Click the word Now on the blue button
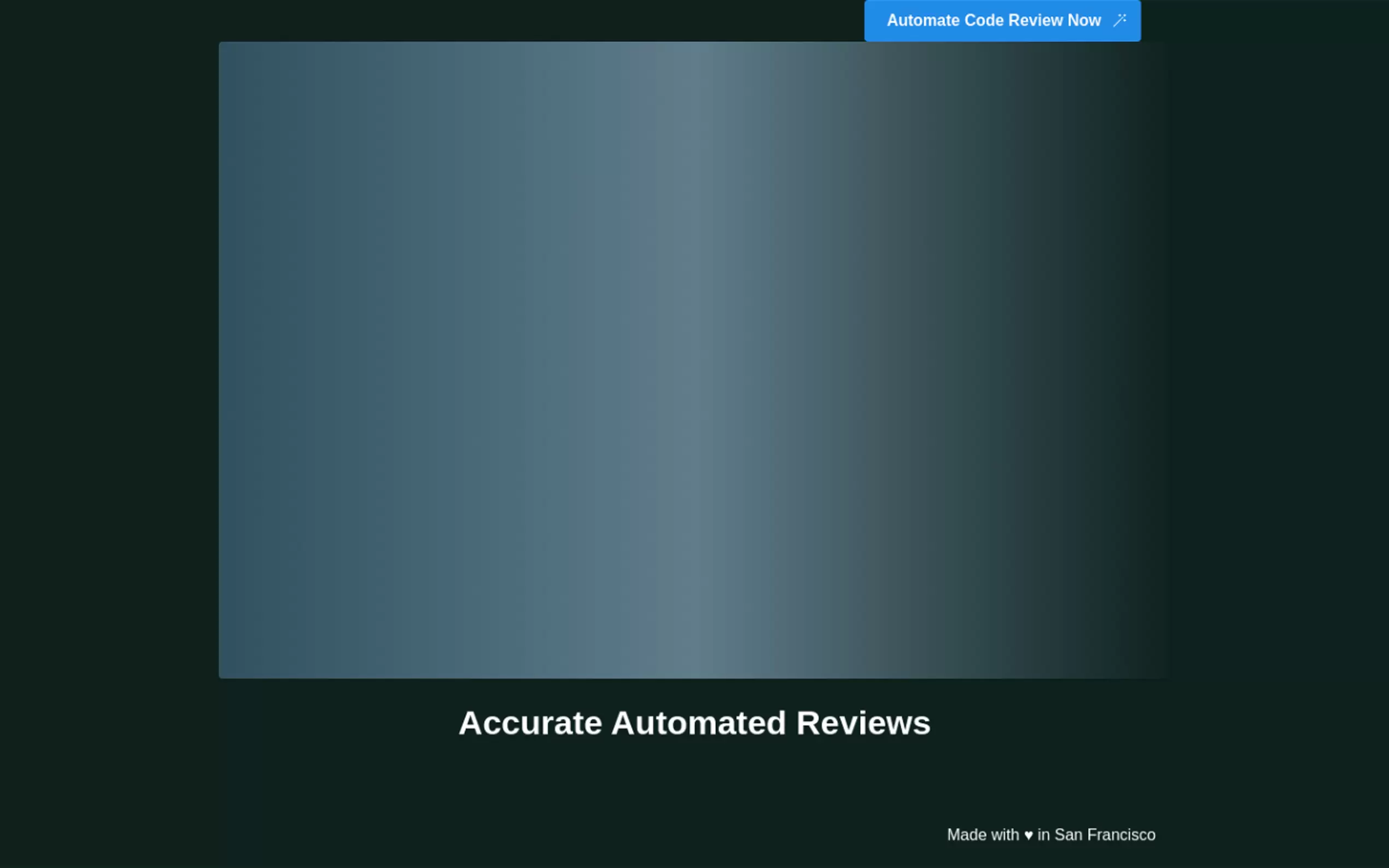Screen dimensions: 1389x868 (1084, 21)
